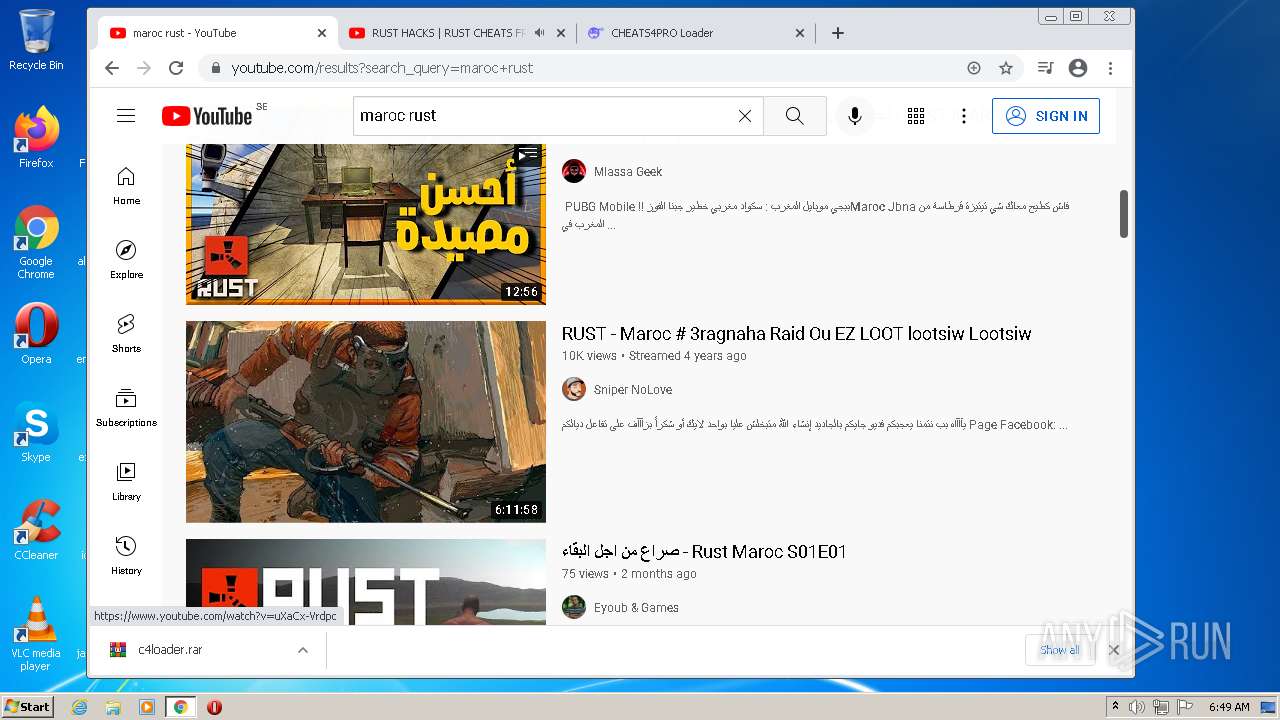This screenshot has height=720, width=1280.
Task: Open Shorts in the sidebar
Action: click(x=126, y=334)
